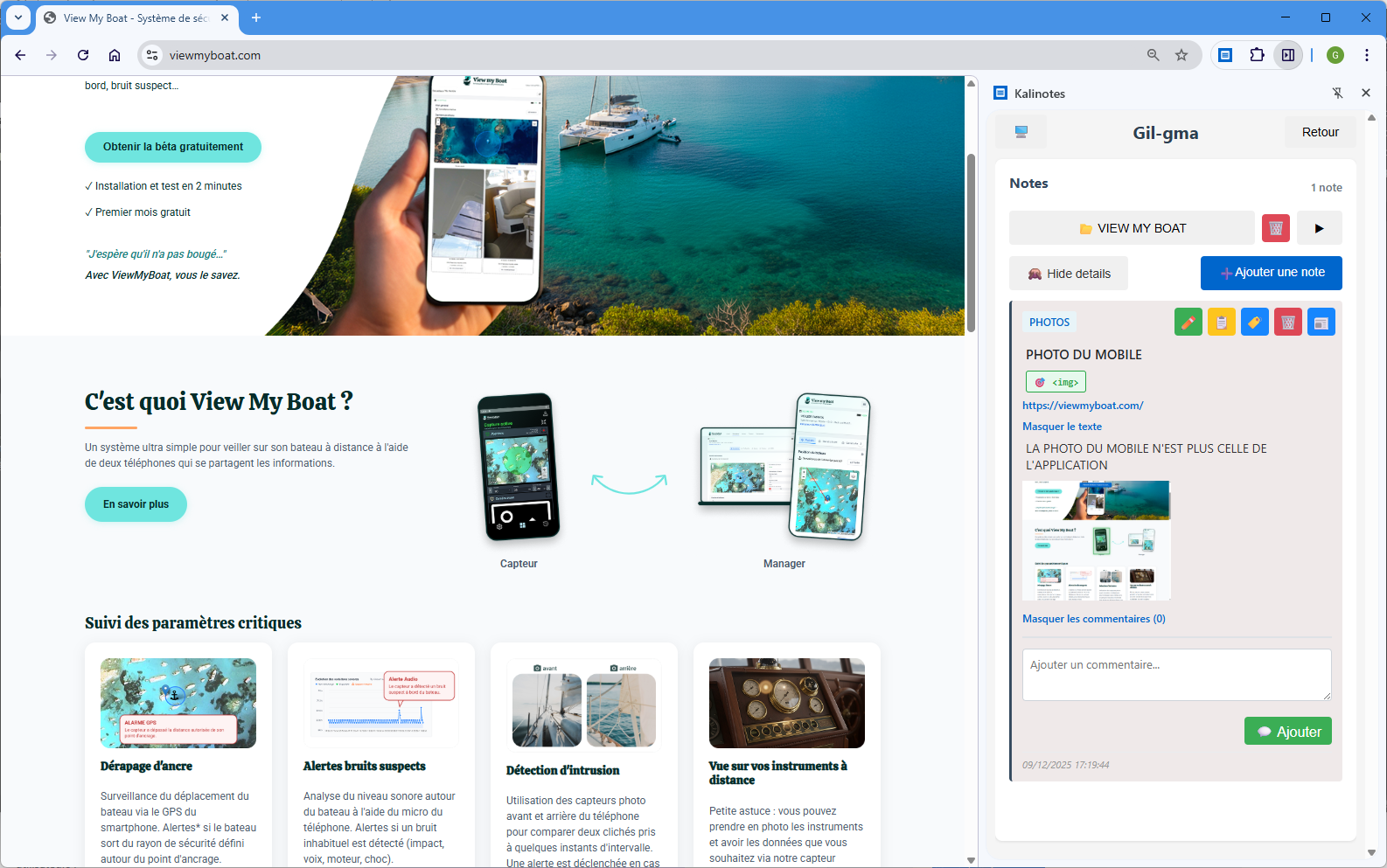1387x868 pixels.
Task: Open the Alertes bruits suspects chart image
Action: pyautogui.click(x=381, y=704)
